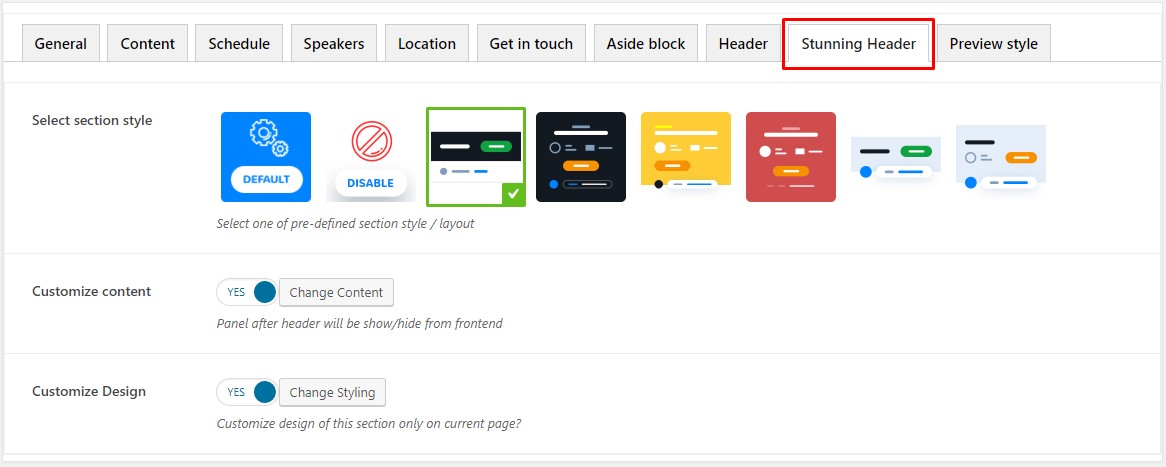This screenshot has width=1166, height=467.
Task: Open the Get in touch tab
Action: point(531,43)
